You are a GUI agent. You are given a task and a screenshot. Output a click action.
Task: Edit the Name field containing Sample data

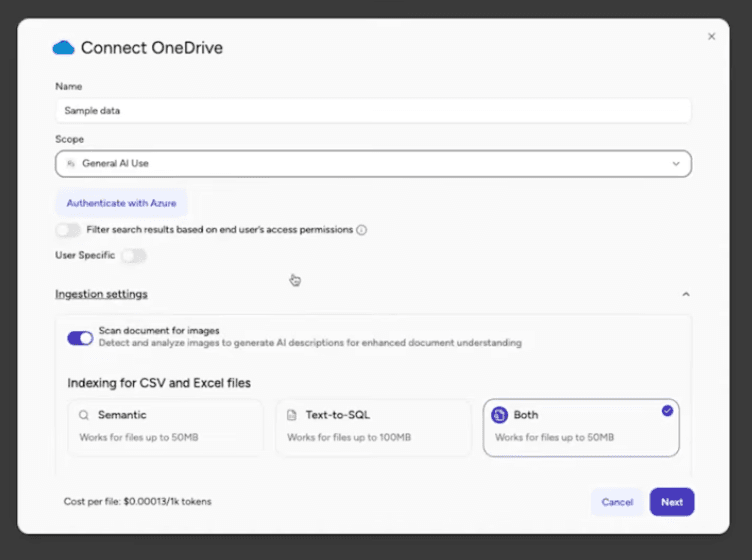click(x=373, y=111)
